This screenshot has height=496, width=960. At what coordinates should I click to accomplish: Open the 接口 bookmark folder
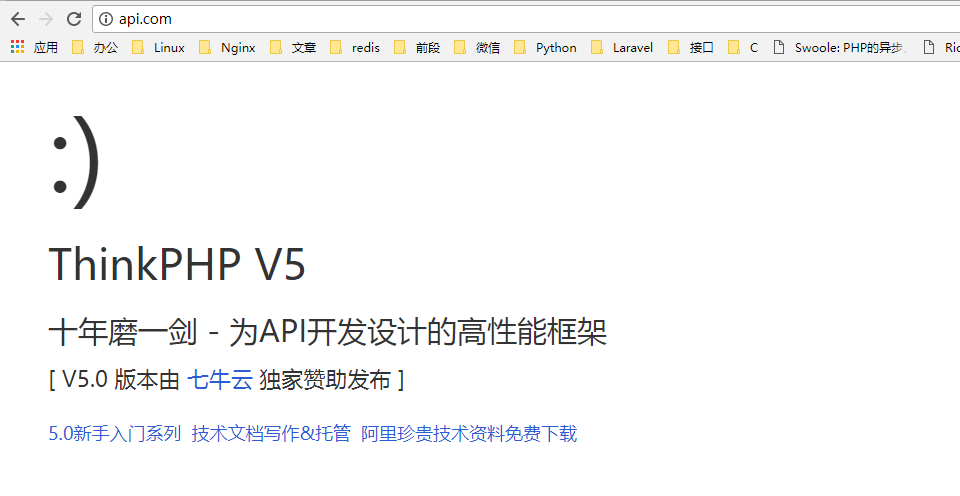(x=691, y=47)
